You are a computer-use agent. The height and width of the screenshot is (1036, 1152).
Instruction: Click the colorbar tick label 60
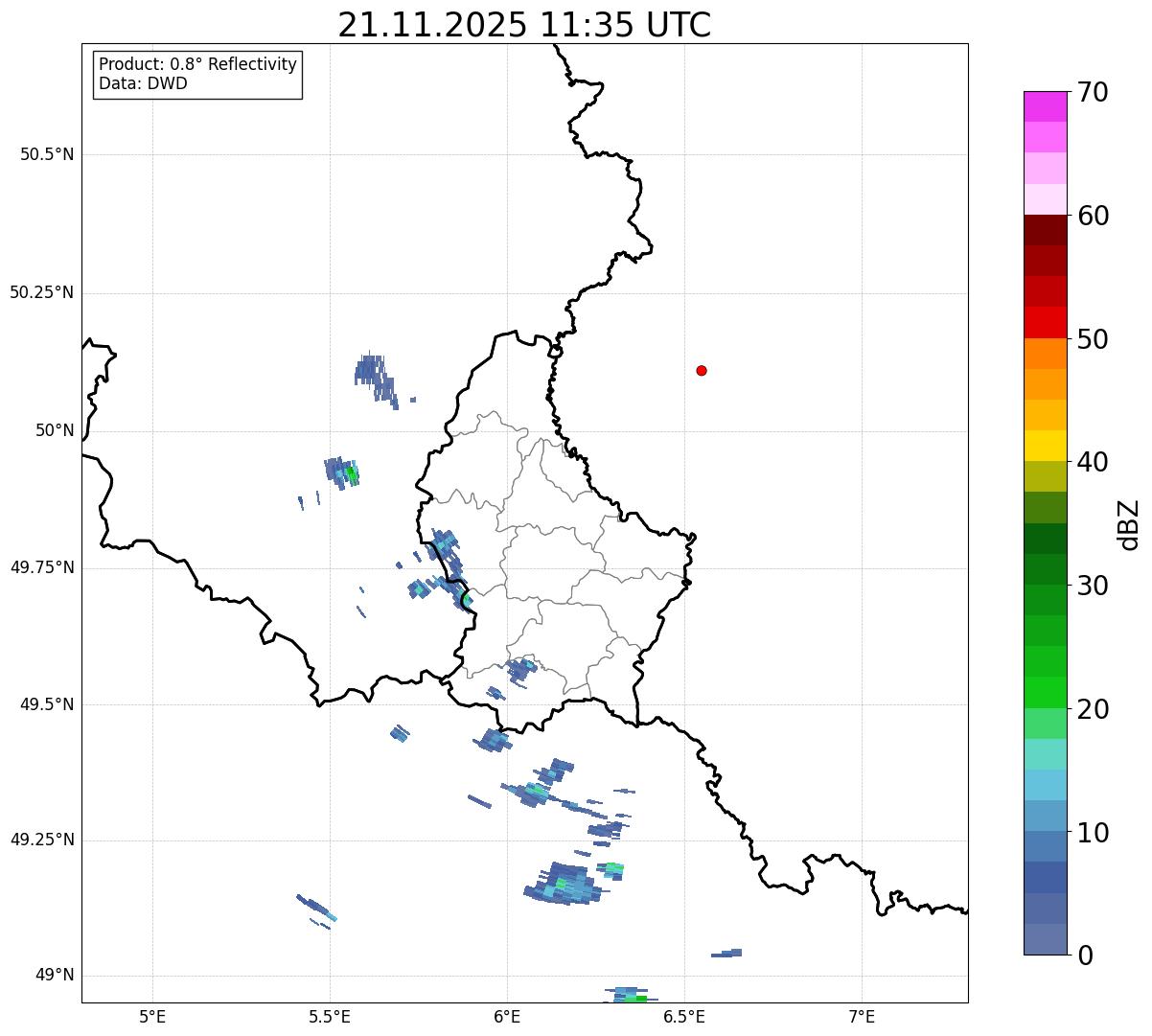pyautogui.click(x=1093, y=216)
